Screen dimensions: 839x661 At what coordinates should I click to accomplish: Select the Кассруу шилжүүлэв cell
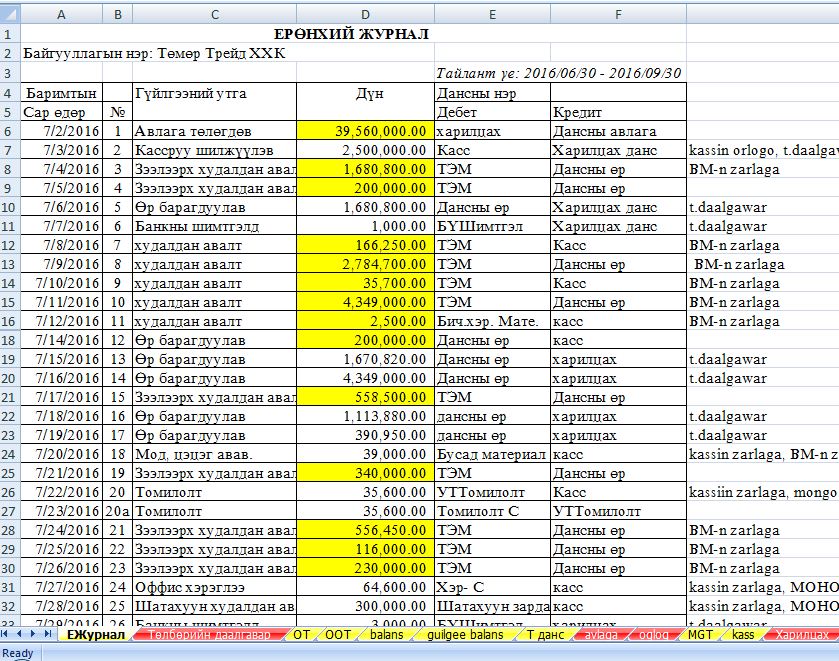(215, 150)
